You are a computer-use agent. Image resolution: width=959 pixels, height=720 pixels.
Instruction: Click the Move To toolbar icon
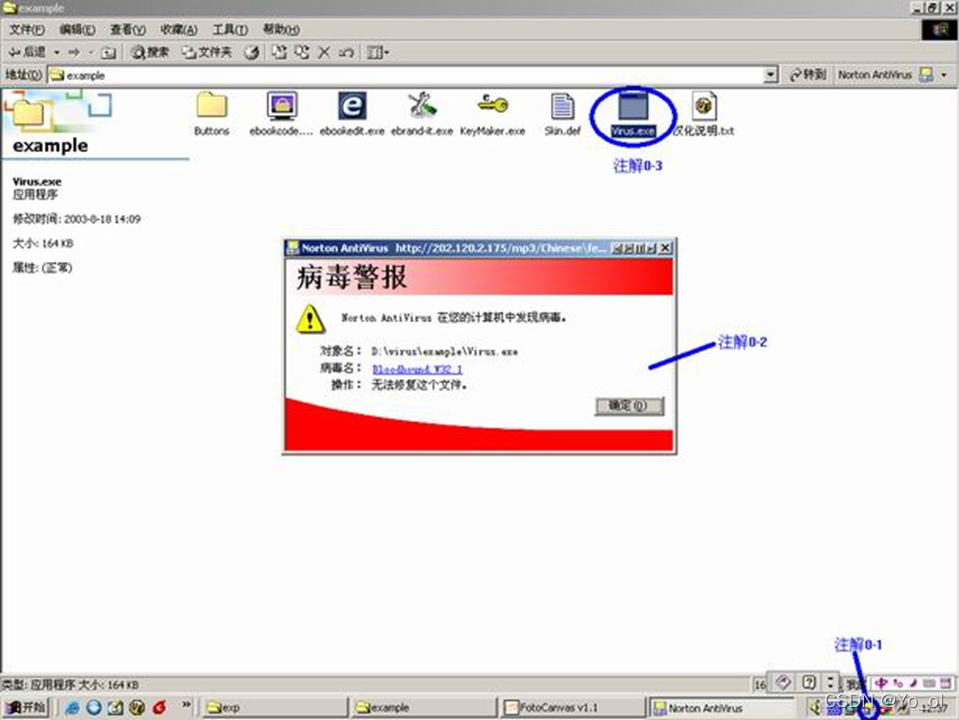tap(279, 52)
